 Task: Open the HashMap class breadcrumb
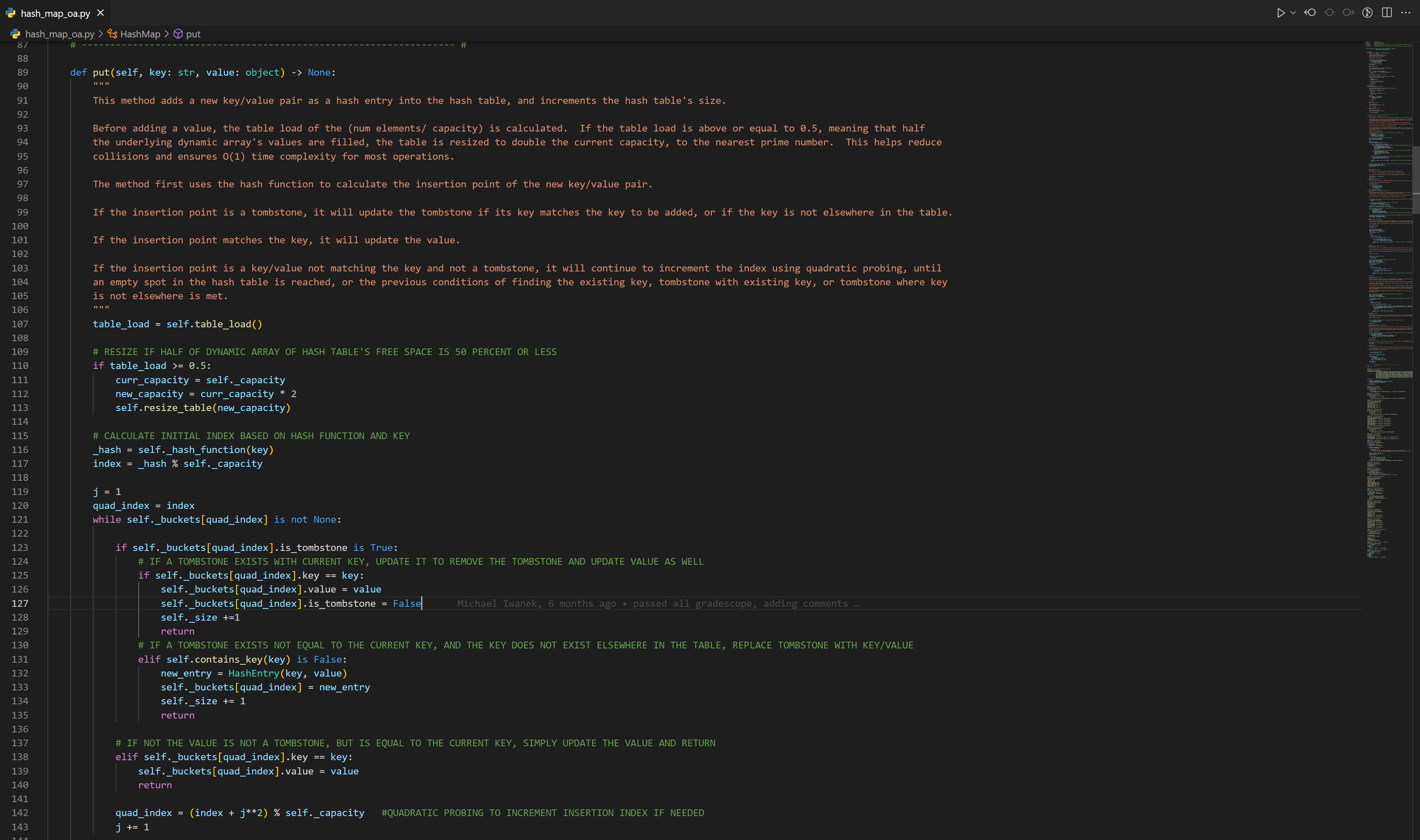tap(140, 34)
